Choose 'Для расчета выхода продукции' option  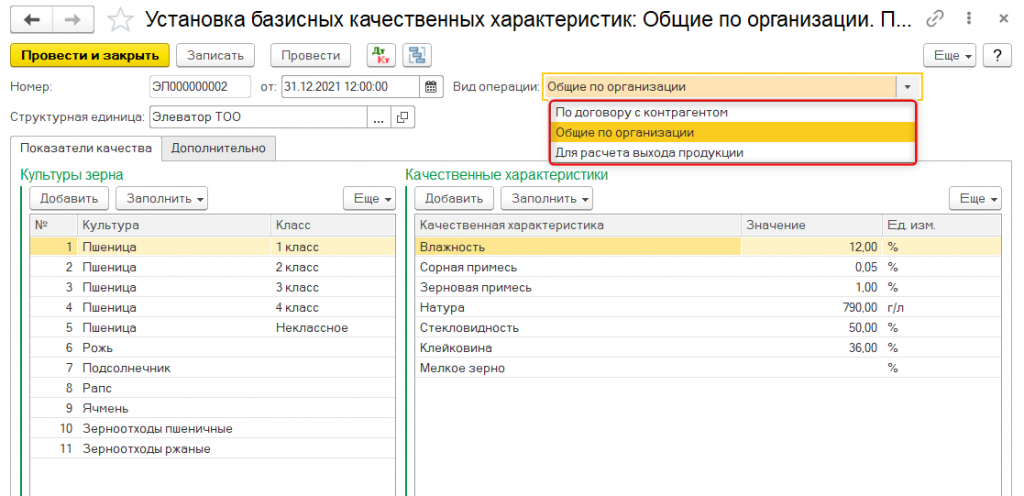[649, 152]
